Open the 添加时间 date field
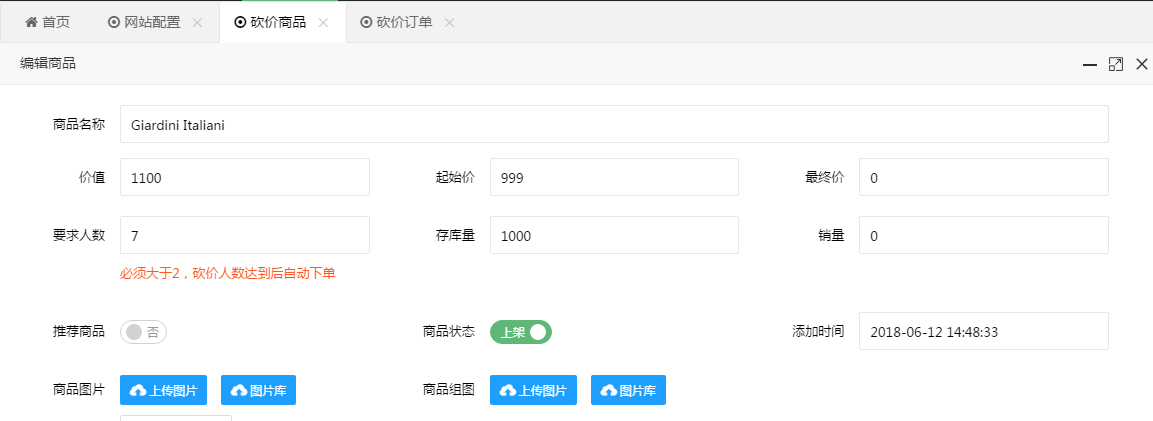The height and width of the screenshot is (421, 1153). (983, 332)
